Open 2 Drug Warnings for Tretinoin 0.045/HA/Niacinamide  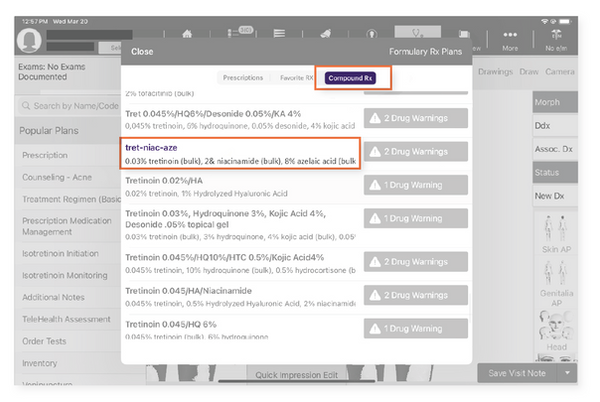point(416,295)
